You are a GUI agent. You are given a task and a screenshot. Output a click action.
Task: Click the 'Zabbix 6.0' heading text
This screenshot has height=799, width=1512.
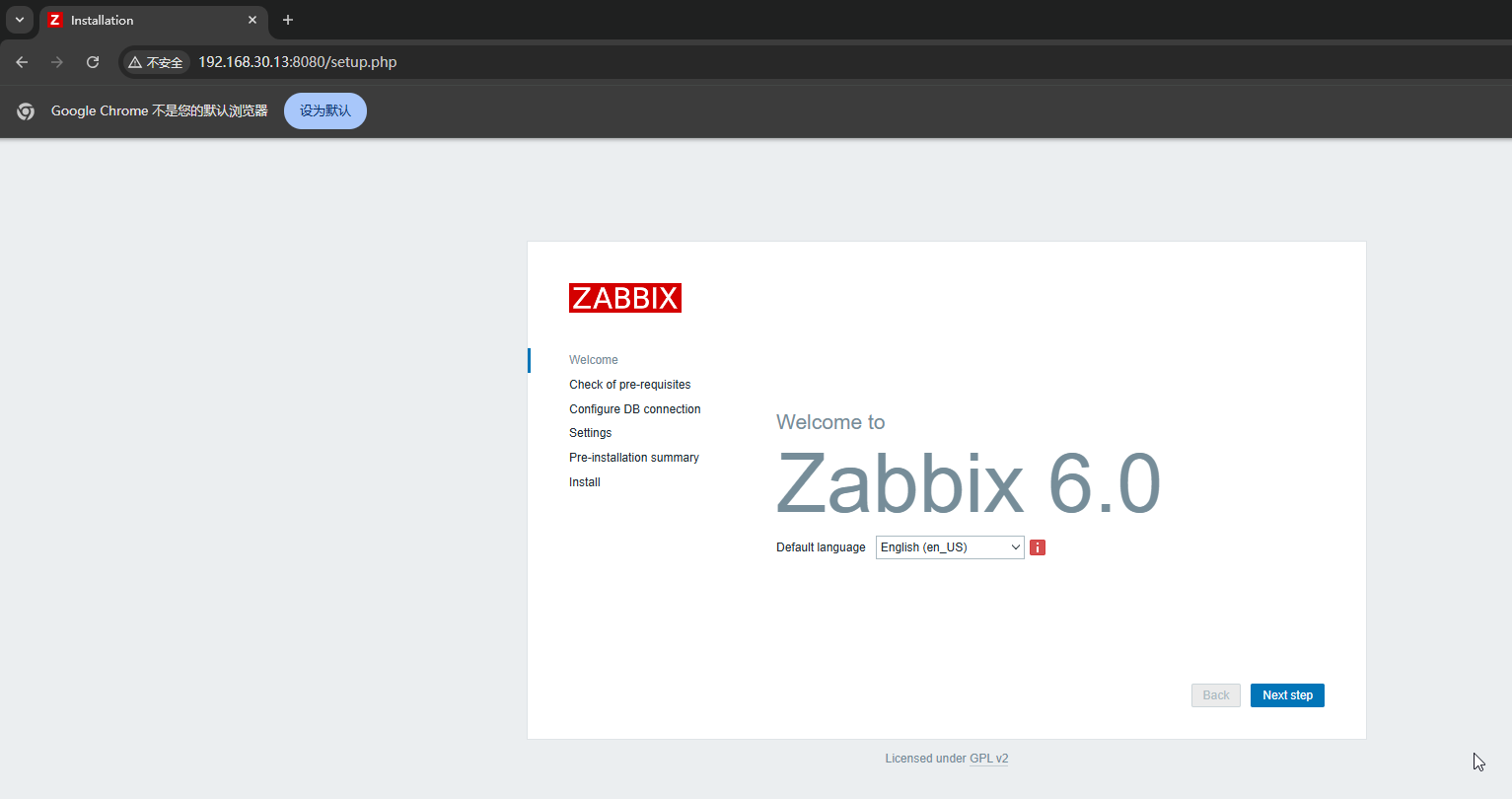[969, 483]
